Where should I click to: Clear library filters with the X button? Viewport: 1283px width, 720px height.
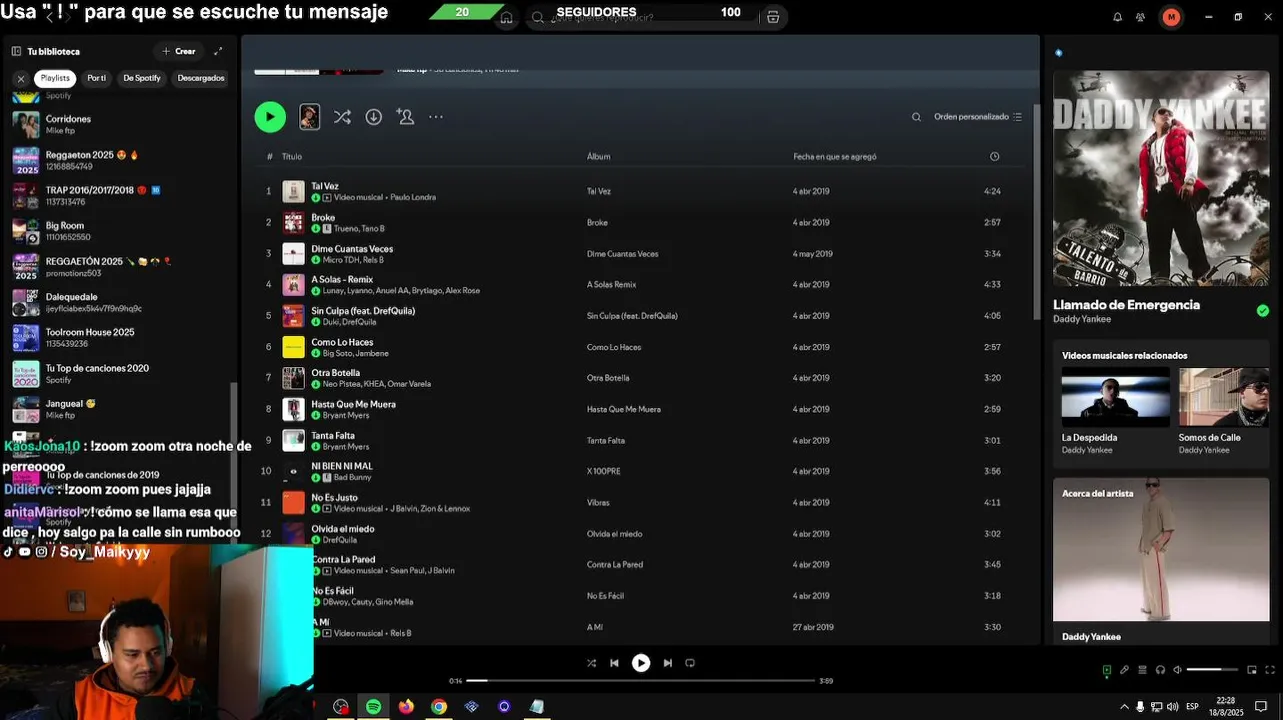coord(20,78)
